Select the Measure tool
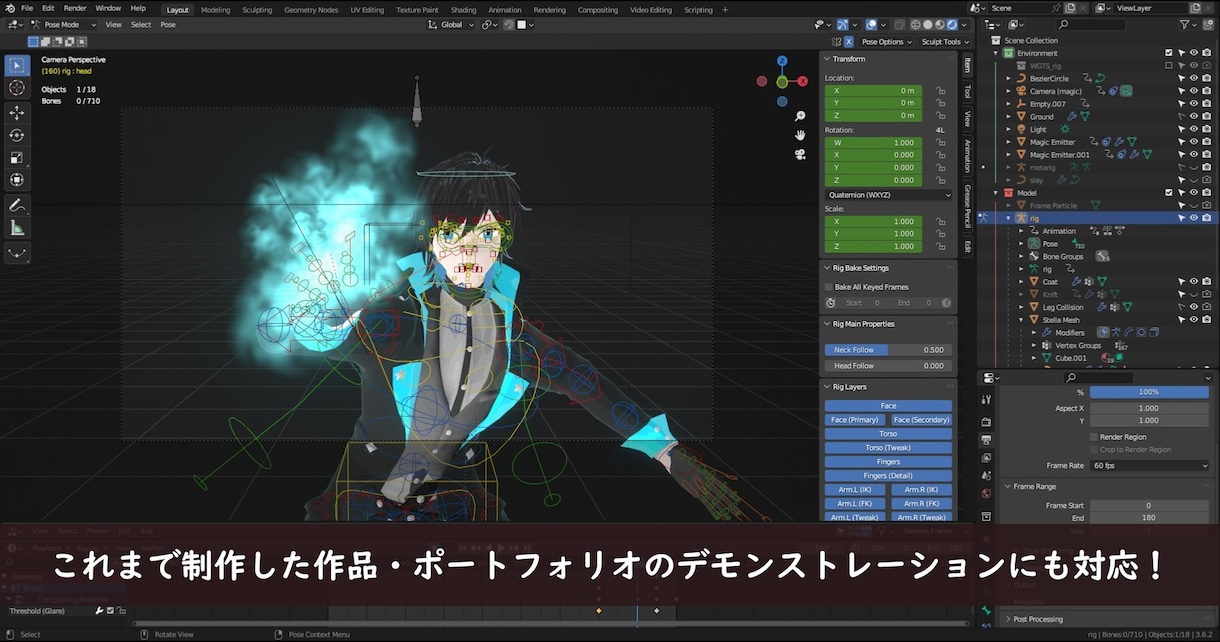This screenshot has height=642, width=1220. pyautogui.click(x=17, y=228)
